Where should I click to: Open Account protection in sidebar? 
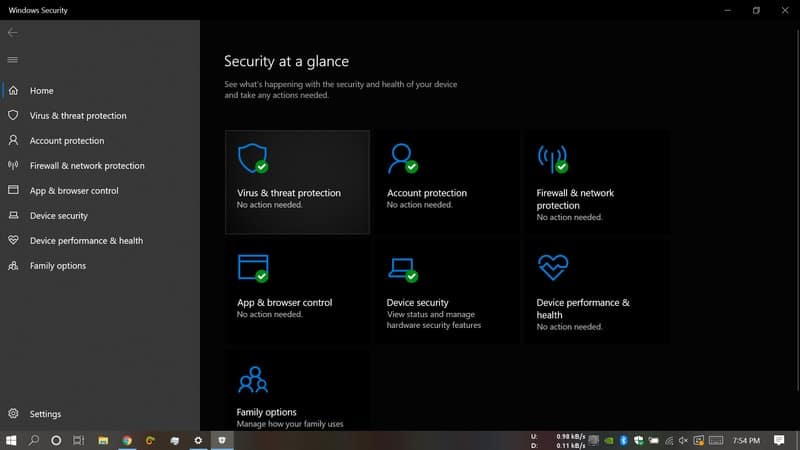[100, 140]
